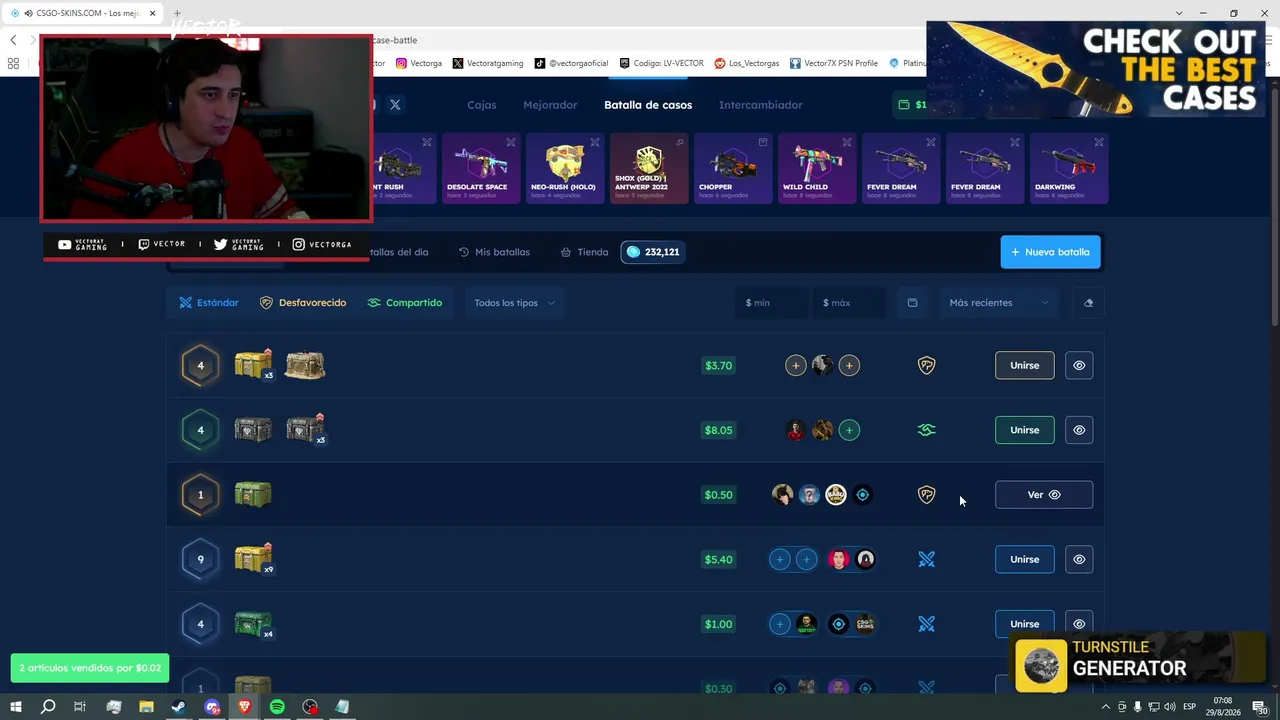
Task: Open the Chopper skin drop card
Action: click(733, 168)
